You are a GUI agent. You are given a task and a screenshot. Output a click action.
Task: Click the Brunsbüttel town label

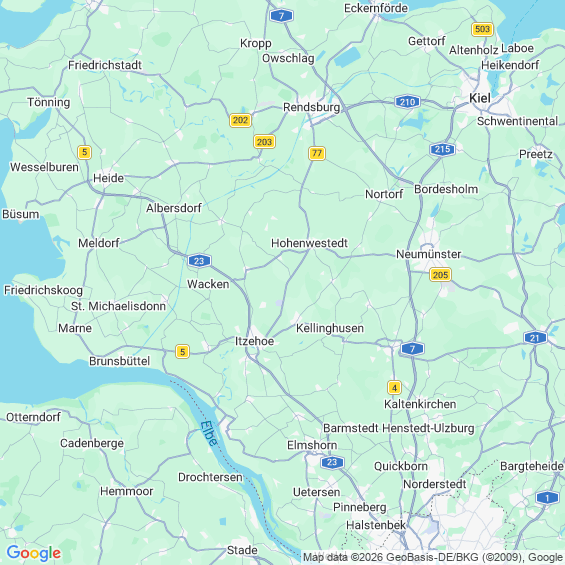(x=119, y=361)
